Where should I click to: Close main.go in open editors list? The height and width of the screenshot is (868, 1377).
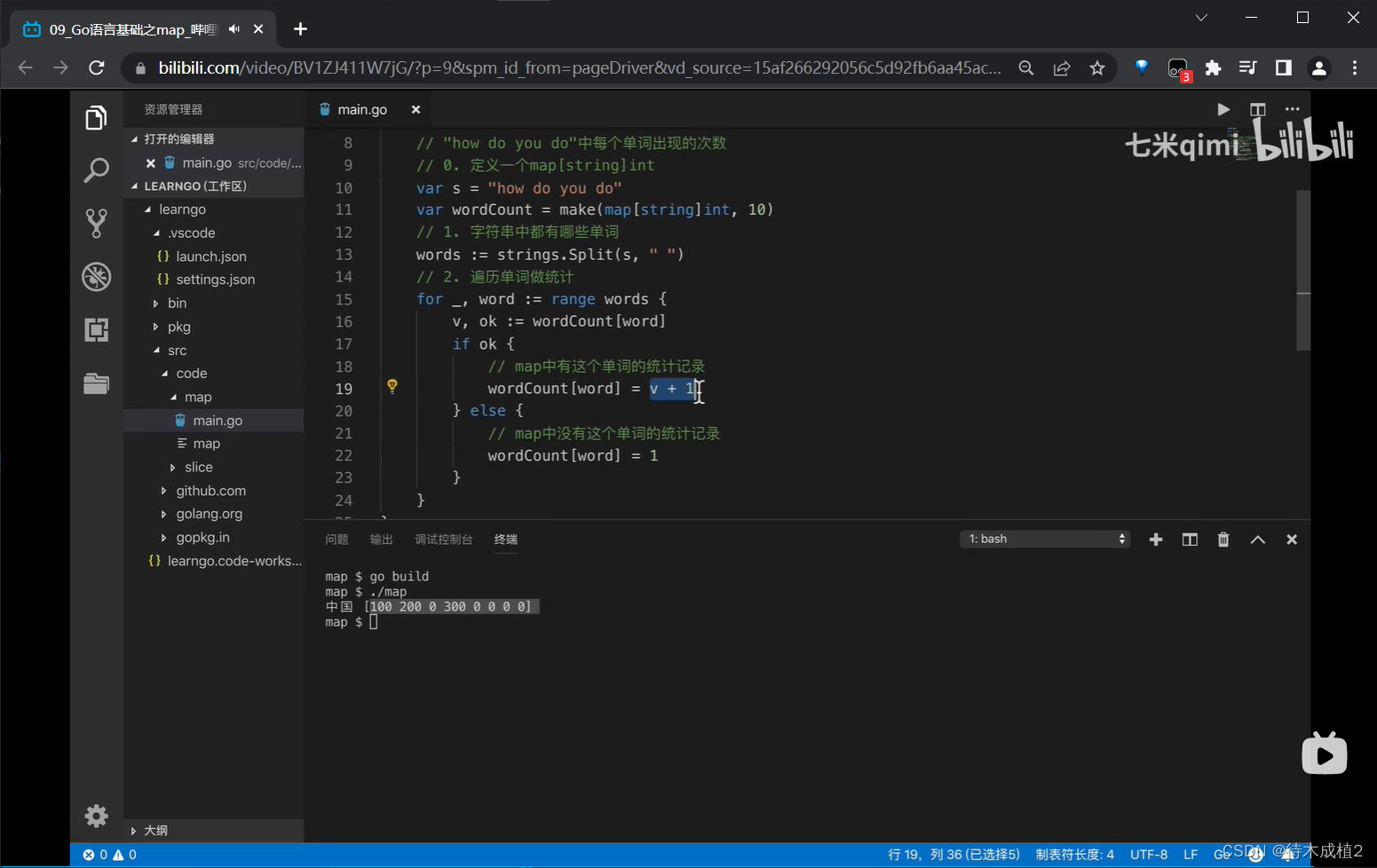[x=151, y=163]
